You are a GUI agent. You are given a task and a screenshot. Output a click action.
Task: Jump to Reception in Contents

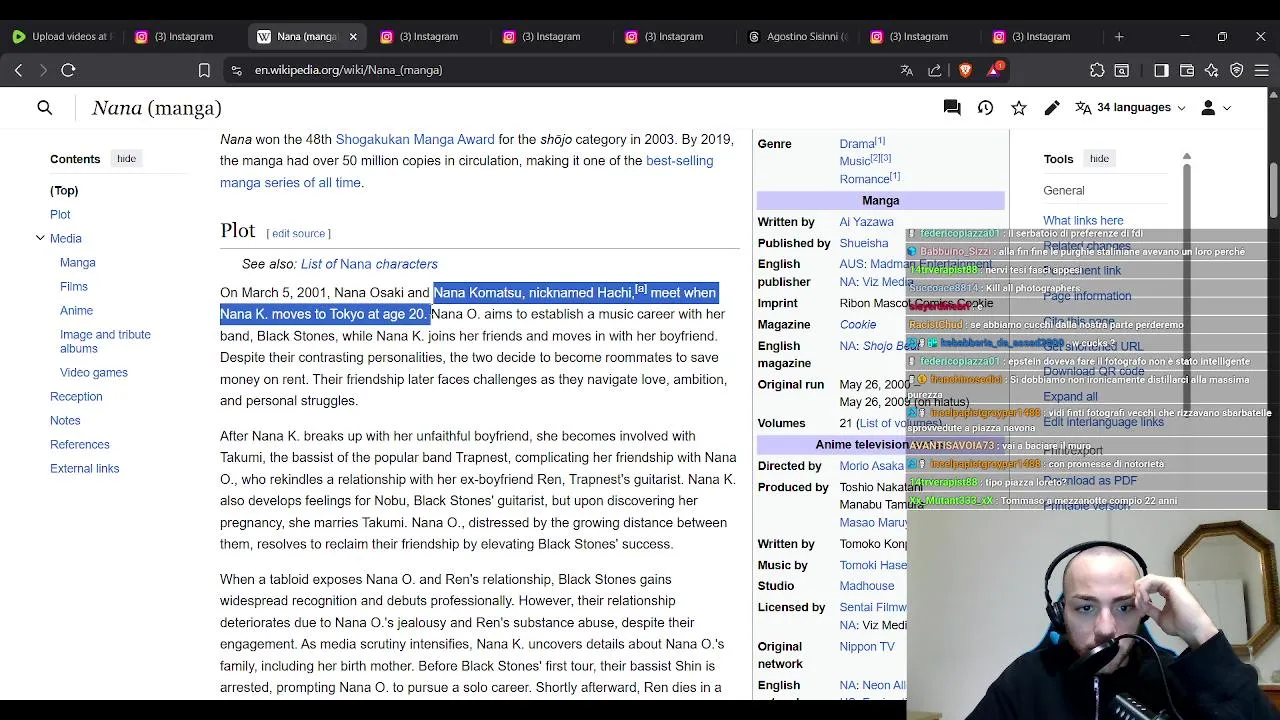coord(76,396)
